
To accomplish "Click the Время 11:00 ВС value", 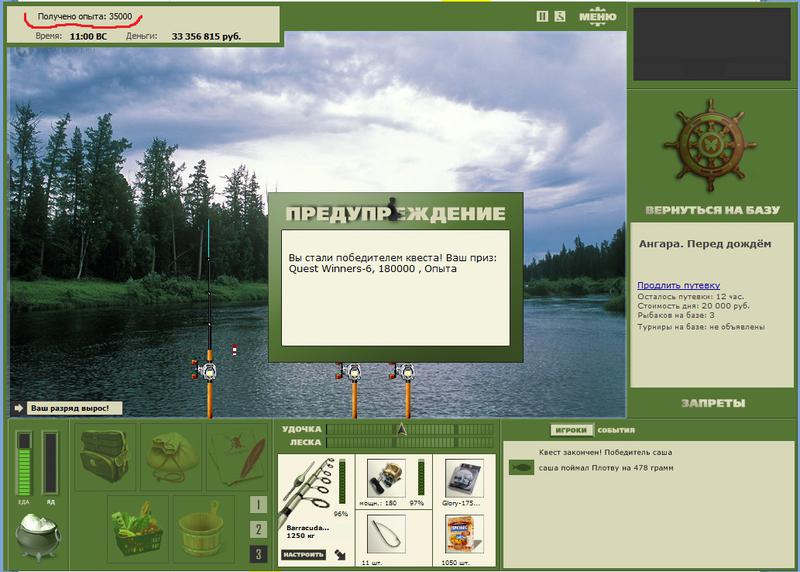I will pos(88,36).
